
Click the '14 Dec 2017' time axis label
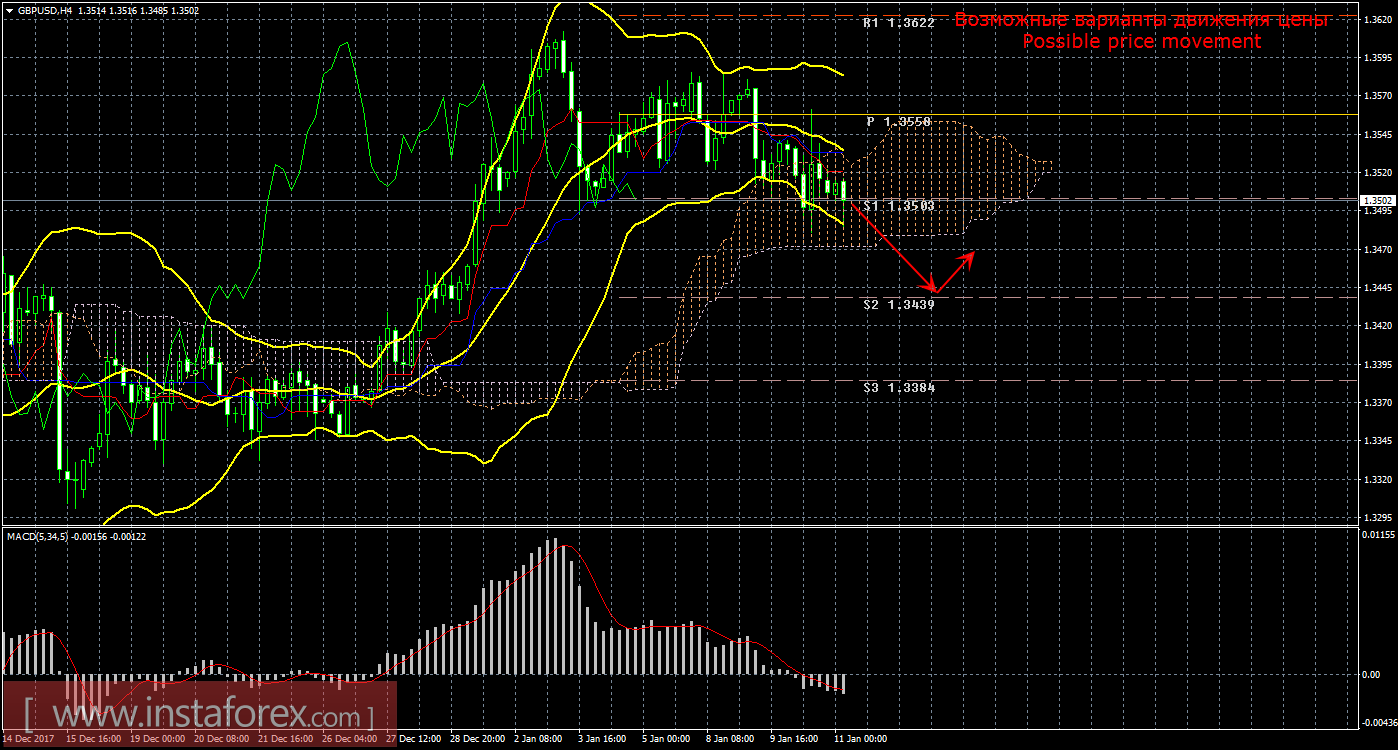(x=30, y=739)
